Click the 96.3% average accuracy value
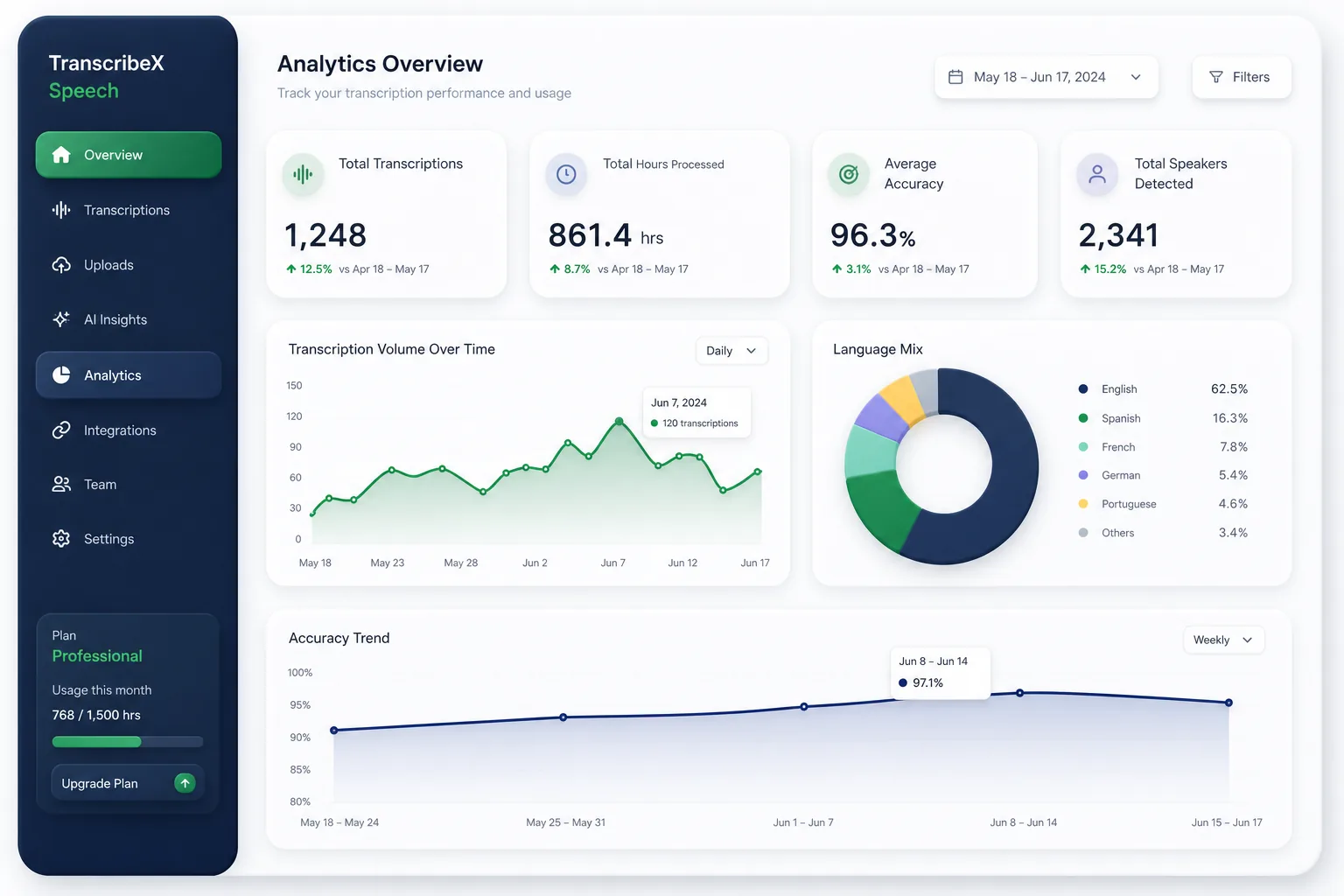The image size is (1344, 896). (873, 235)
